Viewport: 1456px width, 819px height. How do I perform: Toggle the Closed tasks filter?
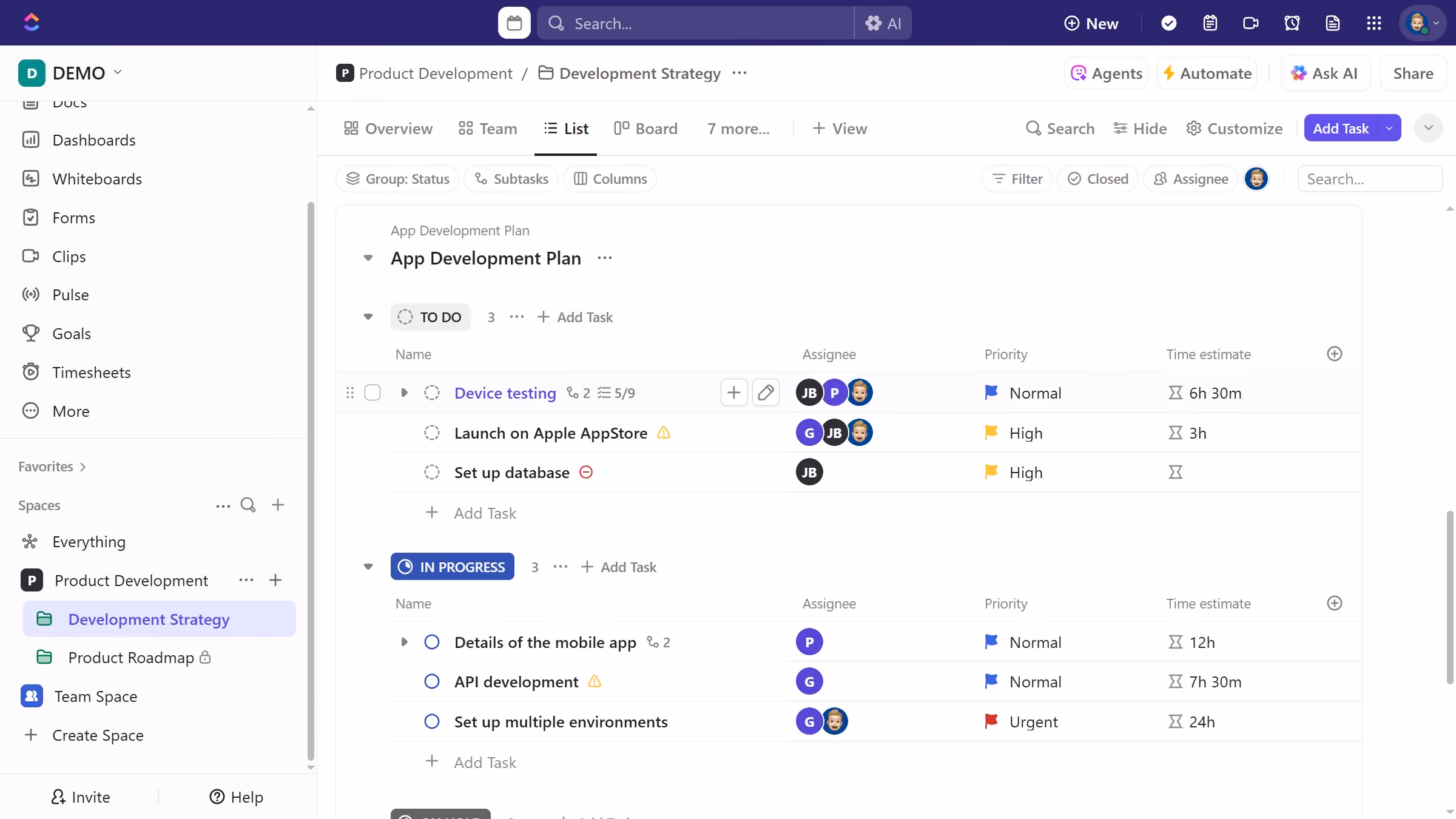(1097, 178)
